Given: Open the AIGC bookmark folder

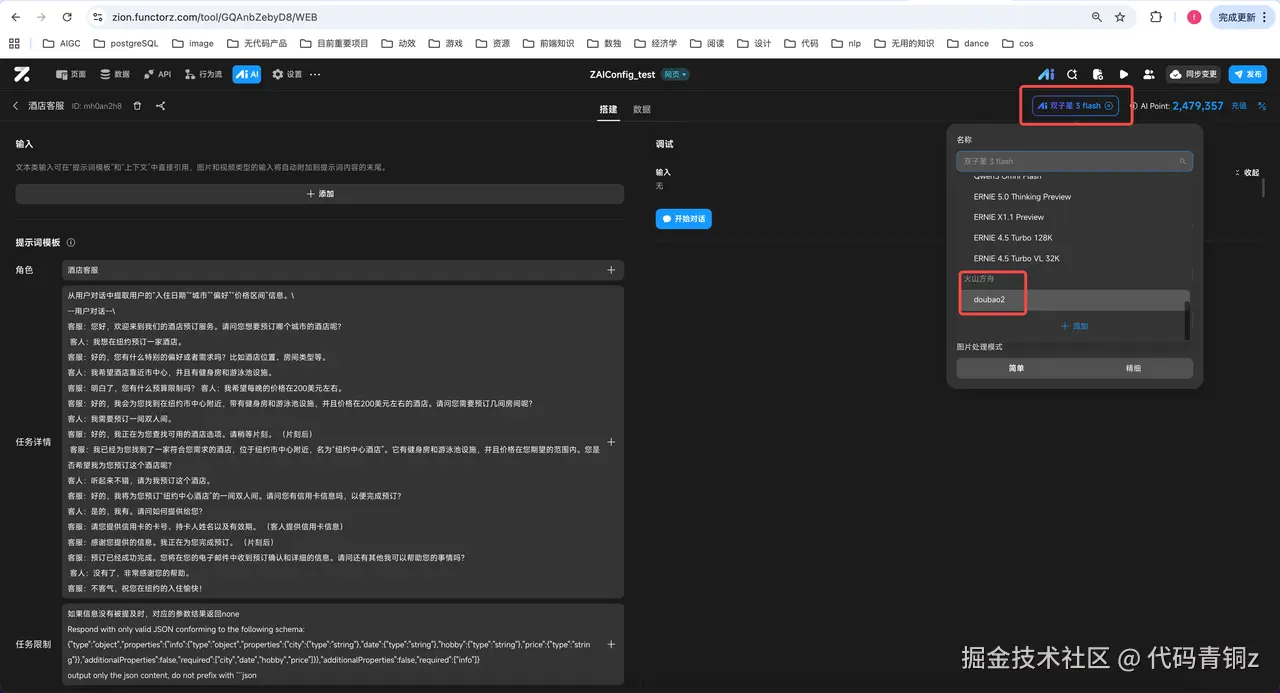Looking at the screenshot, I should tap(63, 43).
